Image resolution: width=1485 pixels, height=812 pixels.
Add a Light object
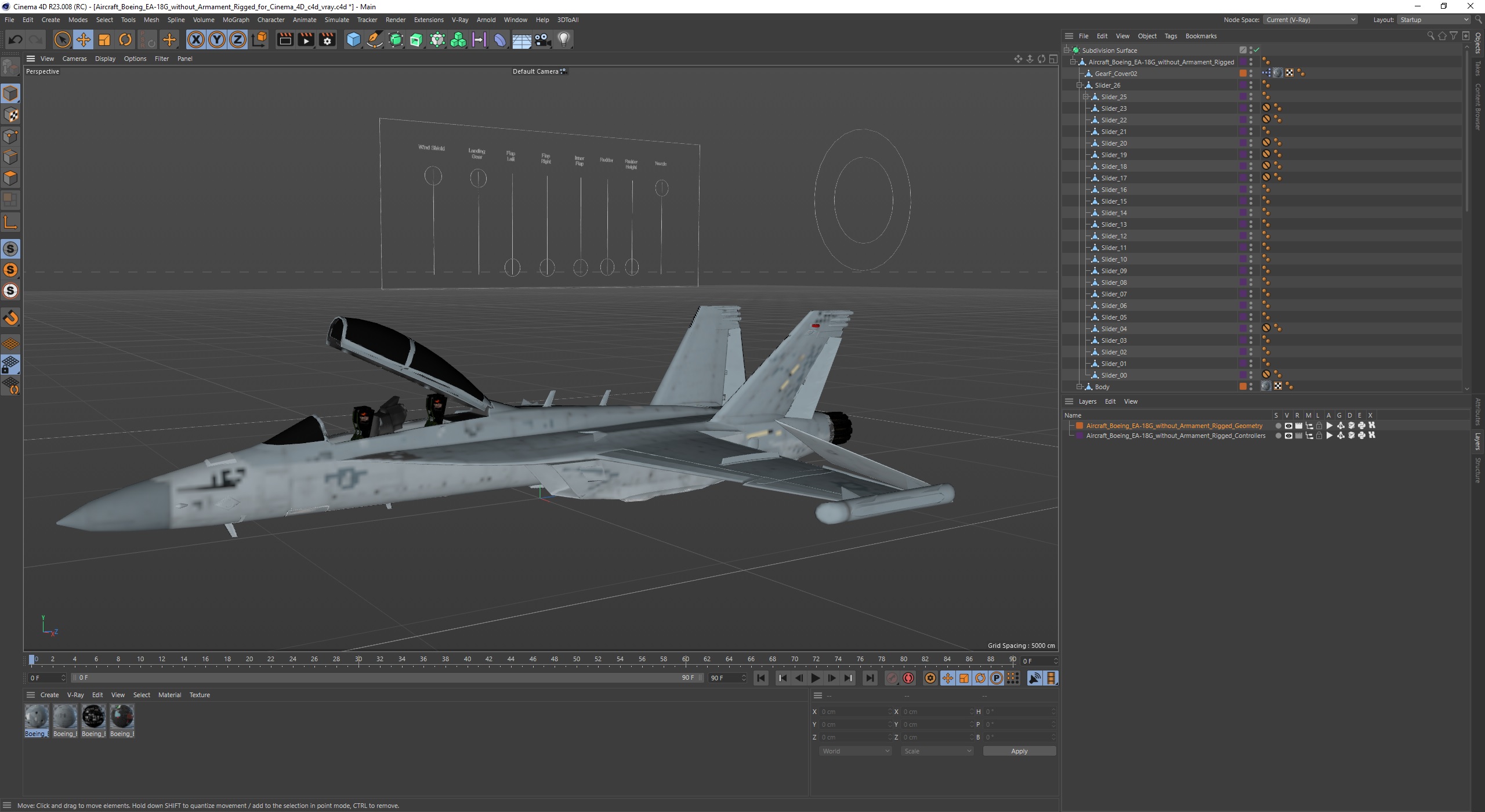564,39
